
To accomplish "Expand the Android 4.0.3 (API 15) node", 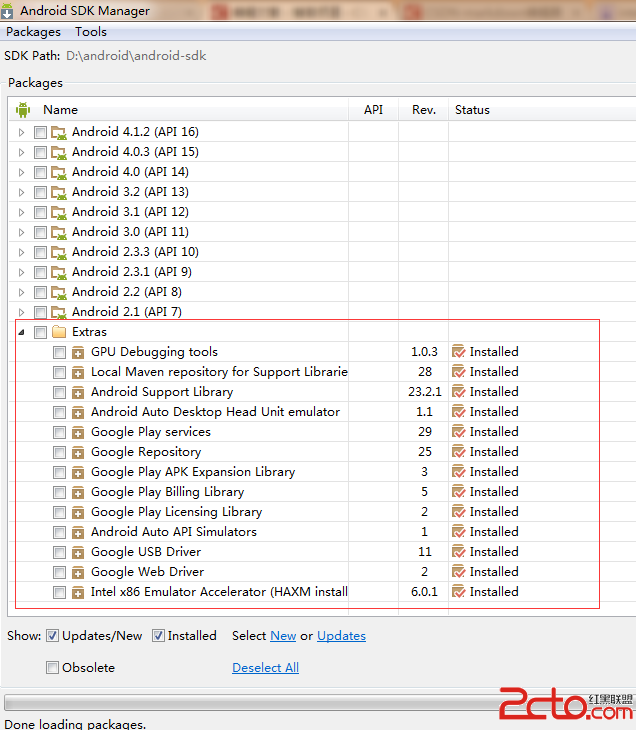I will pyautogui.click(x=22, y=152).
